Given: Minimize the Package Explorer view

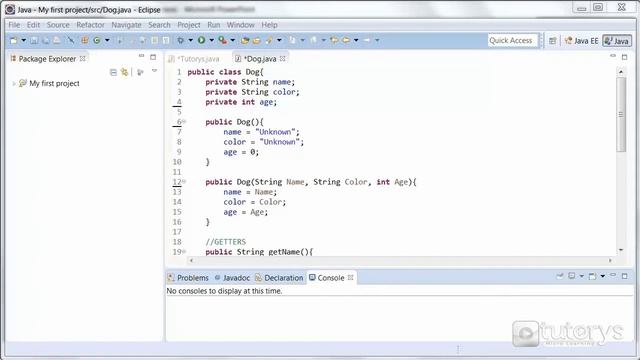Looking at the screenshot, I should click(x=141, y=56).
